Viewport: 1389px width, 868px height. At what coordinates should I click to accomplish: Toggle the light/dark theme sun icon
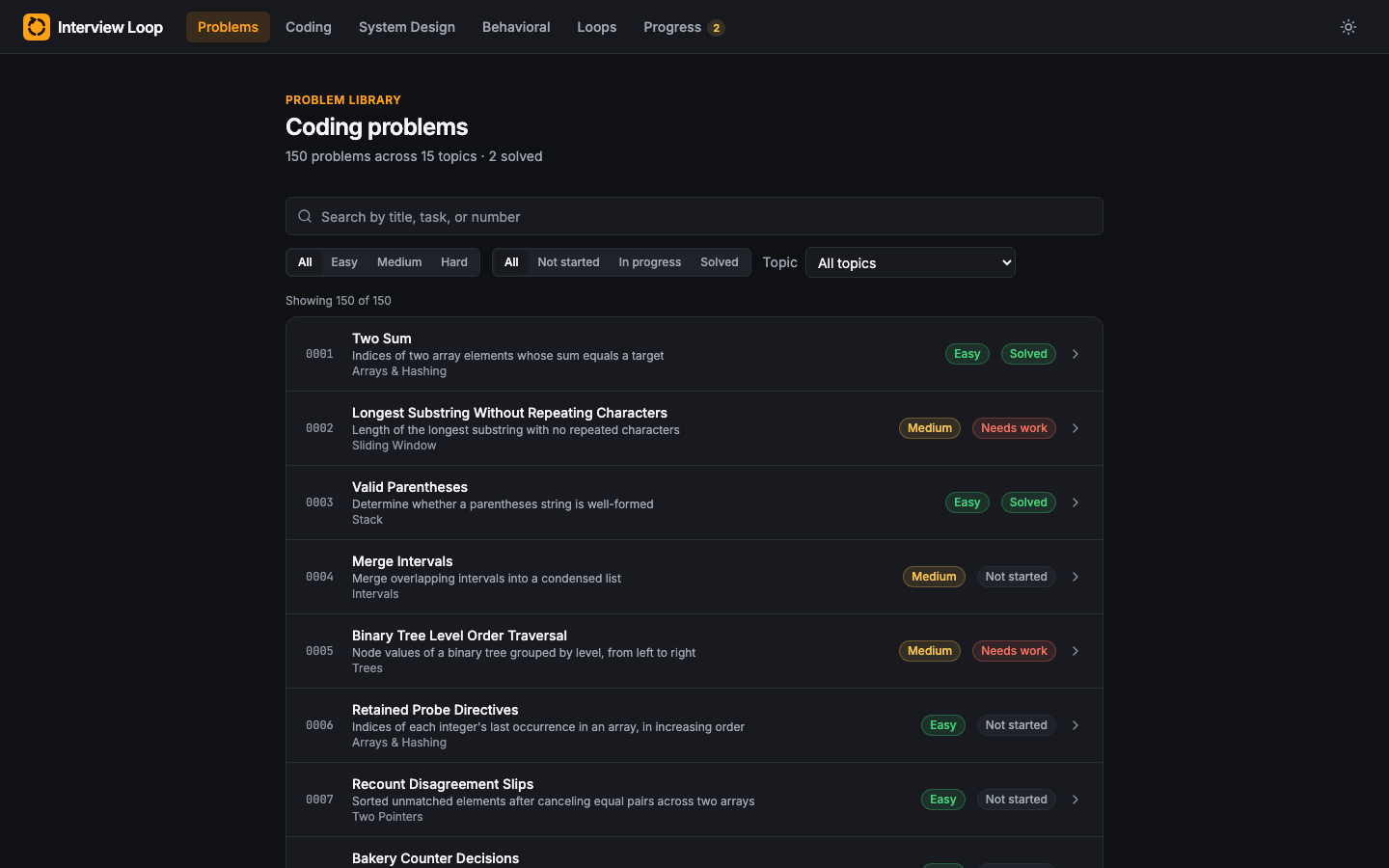[1348, 27]
